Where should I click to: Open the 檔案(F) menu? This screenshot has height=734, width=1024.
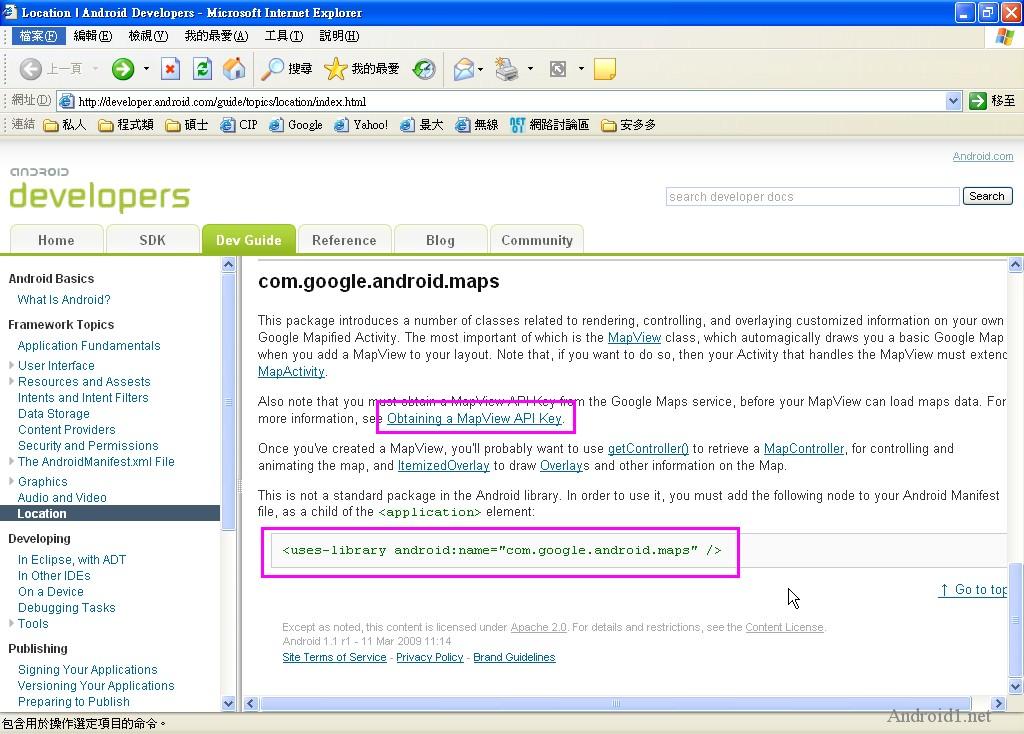(39, 36)
